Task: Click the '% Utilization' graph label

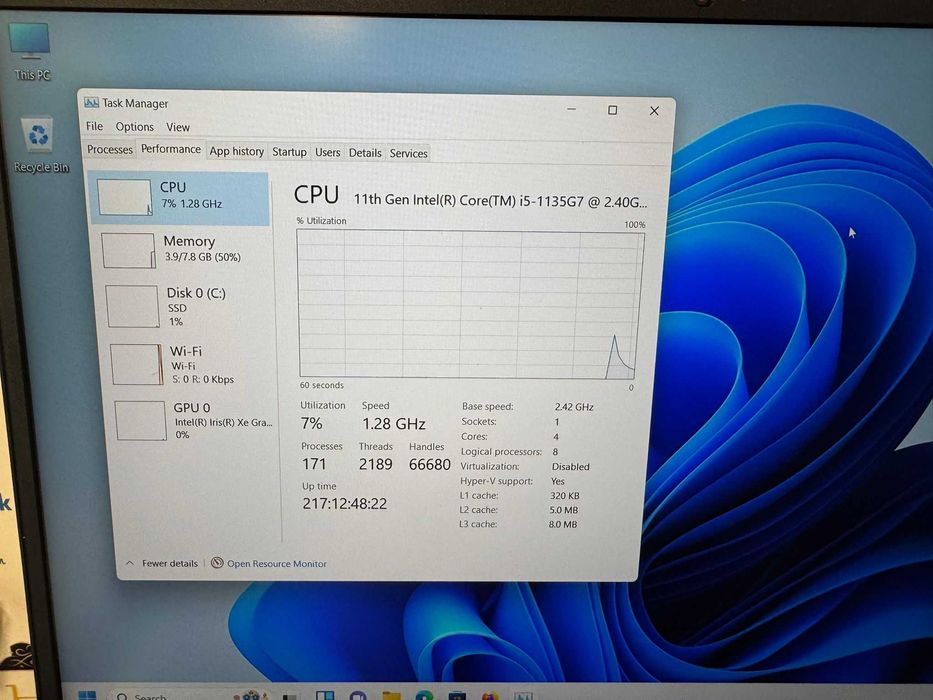Action: click(x=321, y=220)
